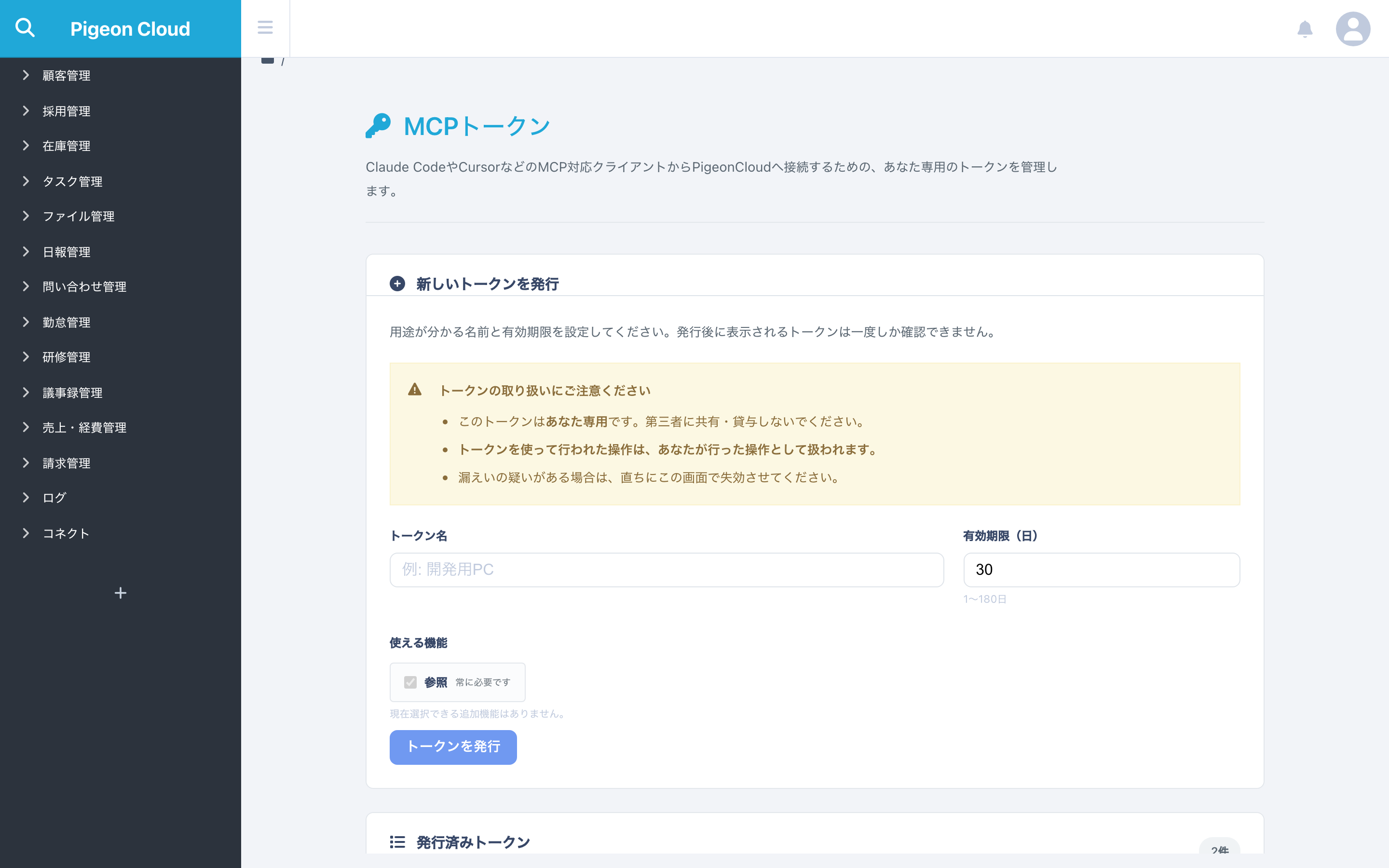The width and height of the screenshot is (1389, 868).
Task: Open the user avatar menu
Action: 1353,29
